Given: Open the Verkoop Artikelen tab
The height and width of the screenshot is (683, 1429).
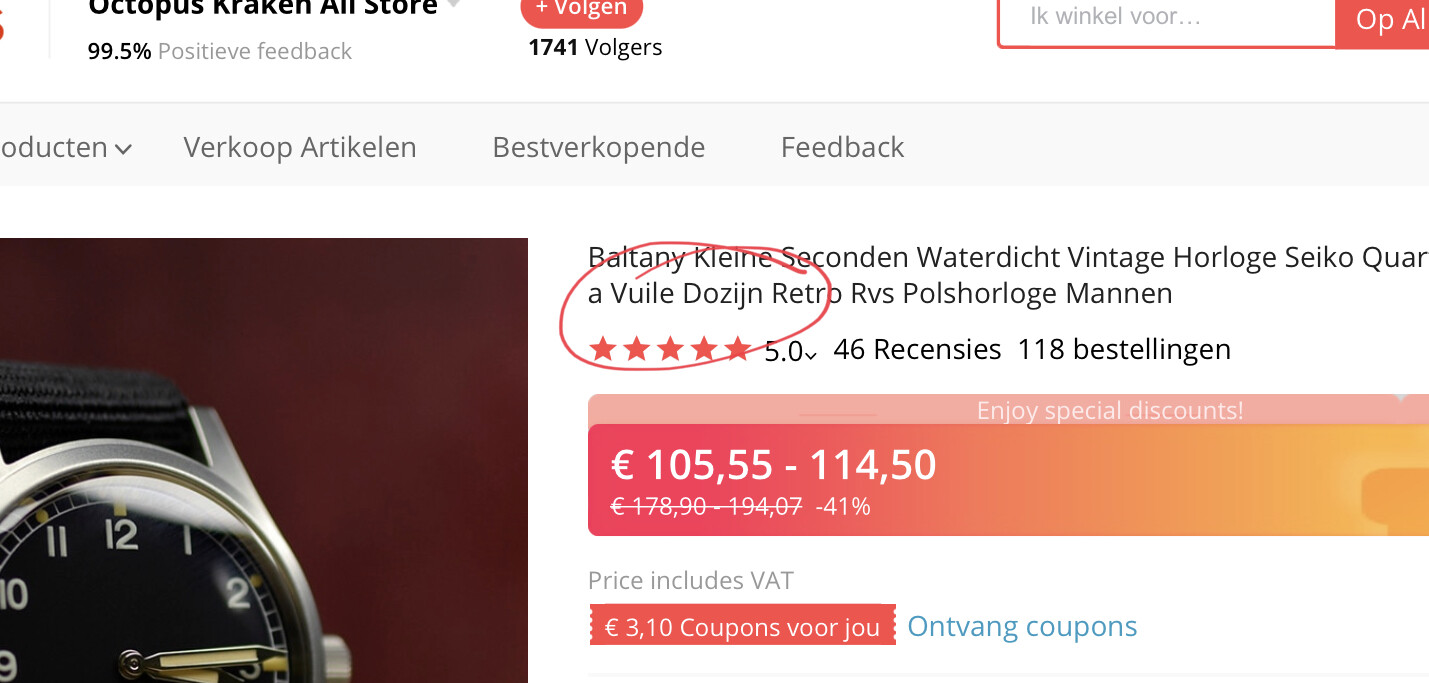Looking at the screenshot, I should click(x=300, y=147).
